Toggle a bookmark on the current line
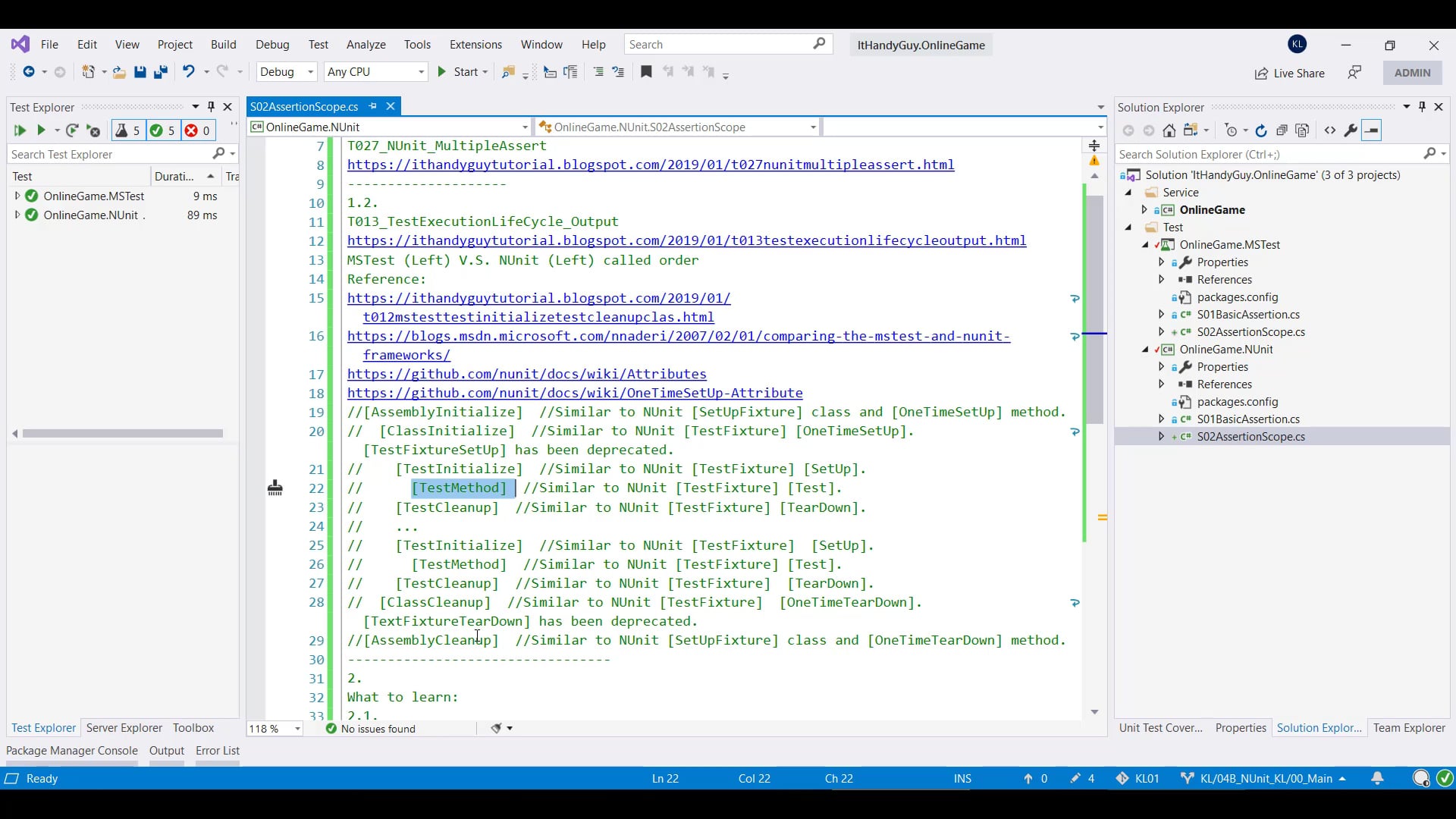The width and height of the screenshot is (1456, 819). point(645,72)
